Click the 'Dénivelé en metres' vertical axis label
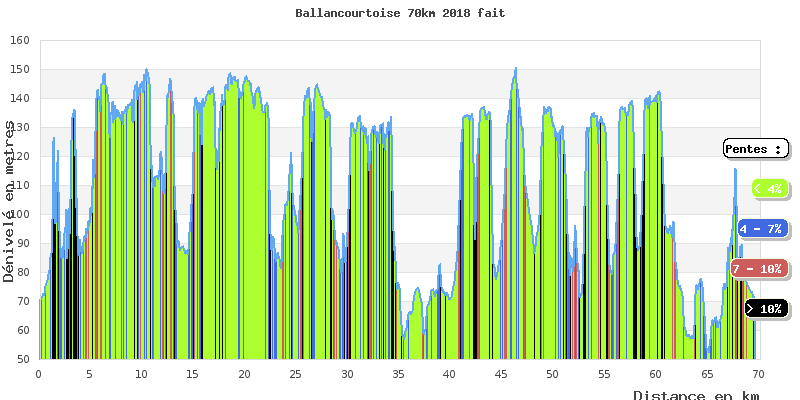This screenshot has width=800, height=400. coord(9,200)
